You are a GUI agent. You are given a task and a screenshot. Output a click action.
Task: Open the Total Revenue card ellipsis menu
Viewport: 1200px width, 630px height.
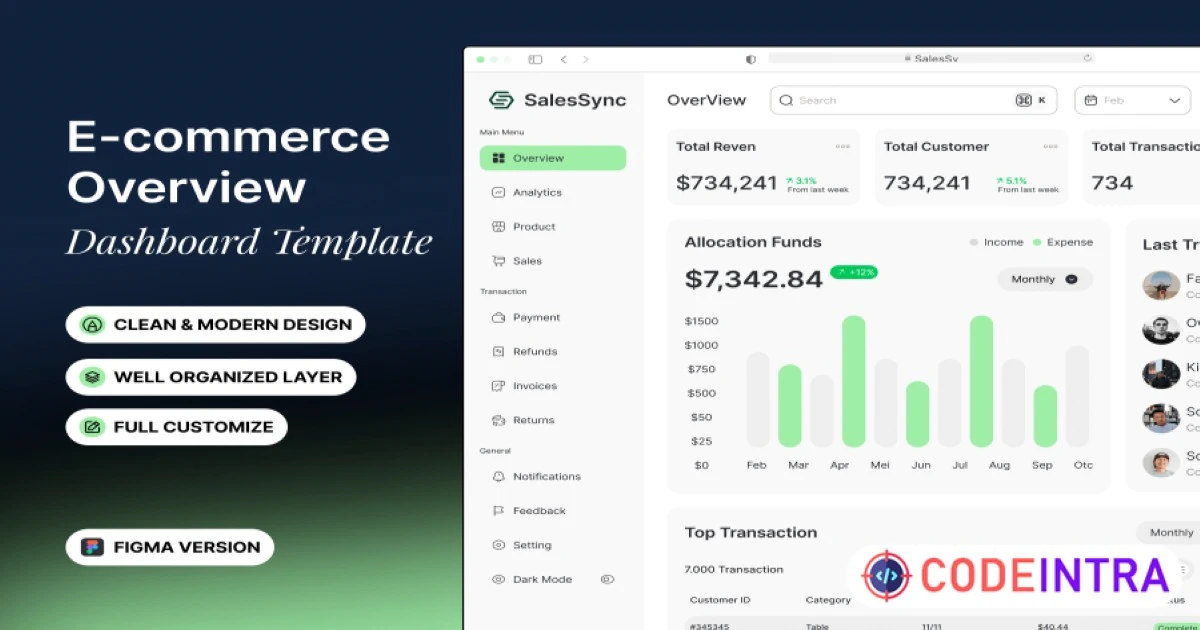[x=843, y=147]
